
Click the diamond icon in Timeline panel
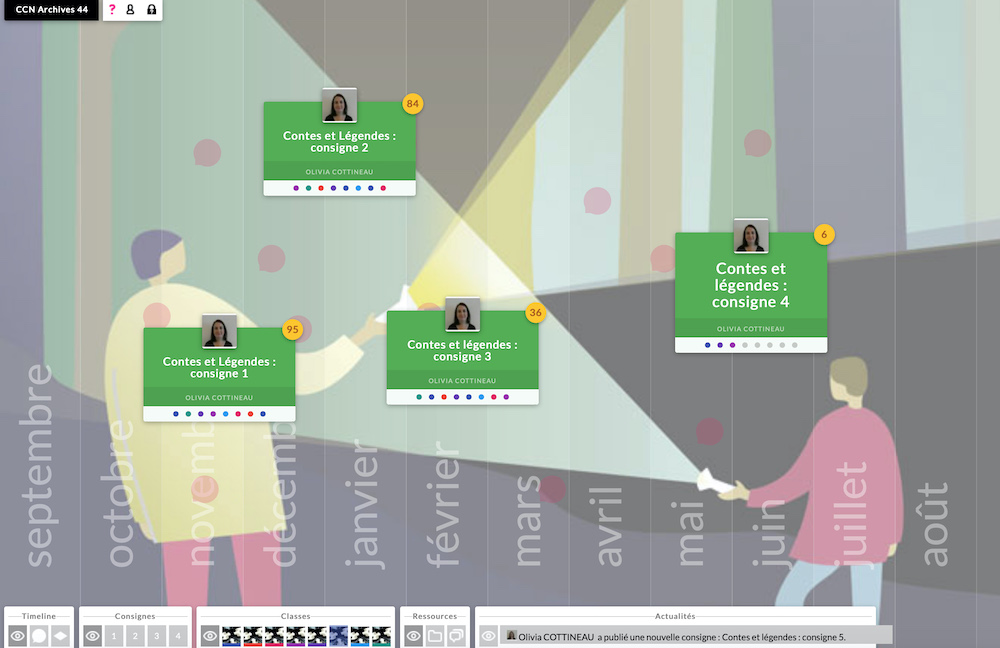click(60, 636)
